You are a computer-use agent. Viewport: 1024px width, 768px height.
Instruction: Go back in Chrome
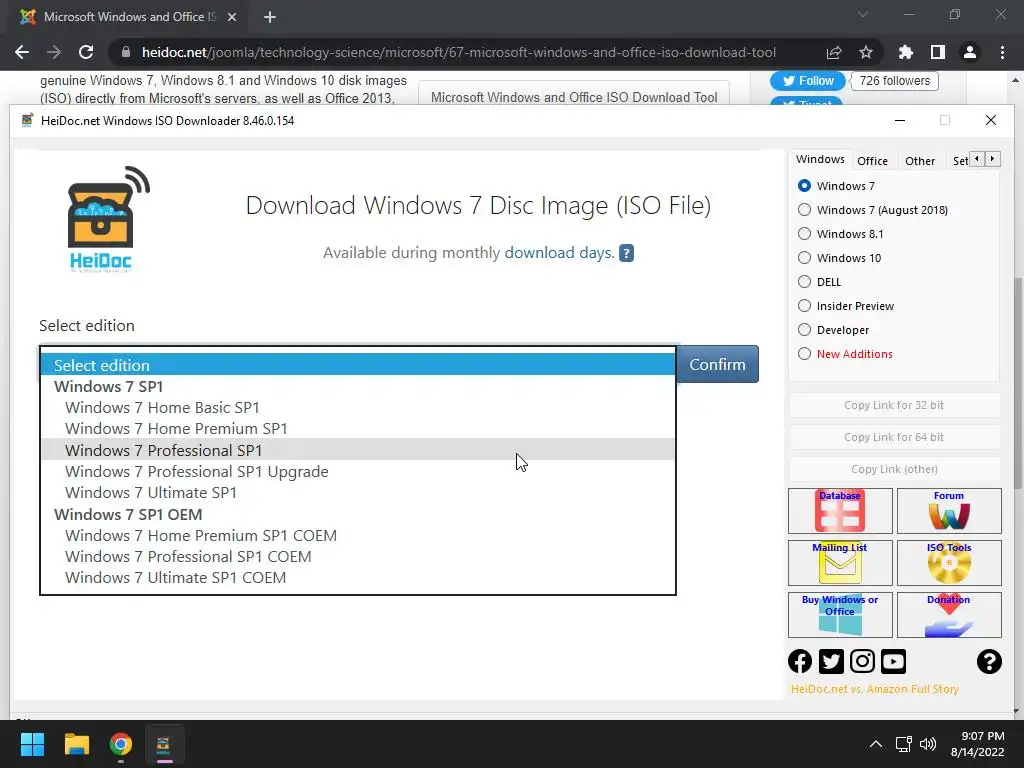click(22, 52)
